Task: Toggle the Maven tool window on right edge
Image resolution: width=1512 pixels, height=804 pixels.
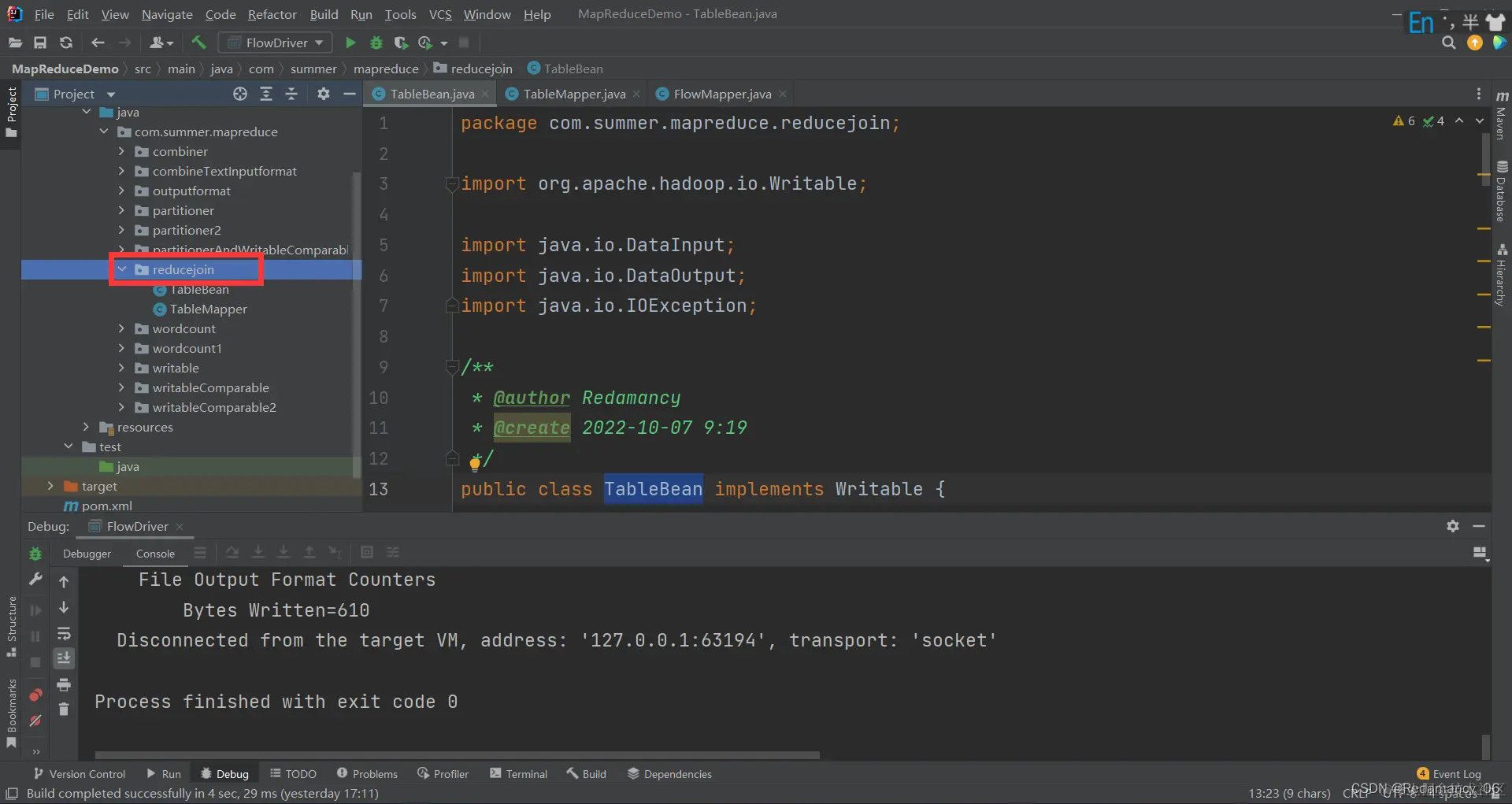Action: 1502,116
